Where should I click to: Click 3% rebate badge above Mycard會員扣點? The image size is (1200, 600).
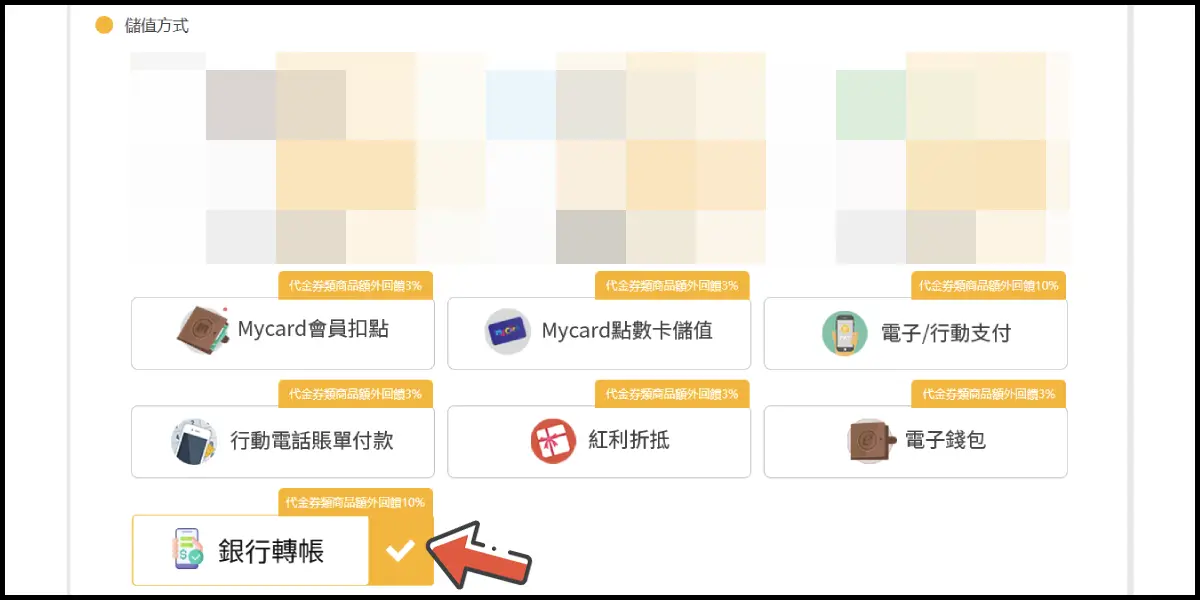355,285
